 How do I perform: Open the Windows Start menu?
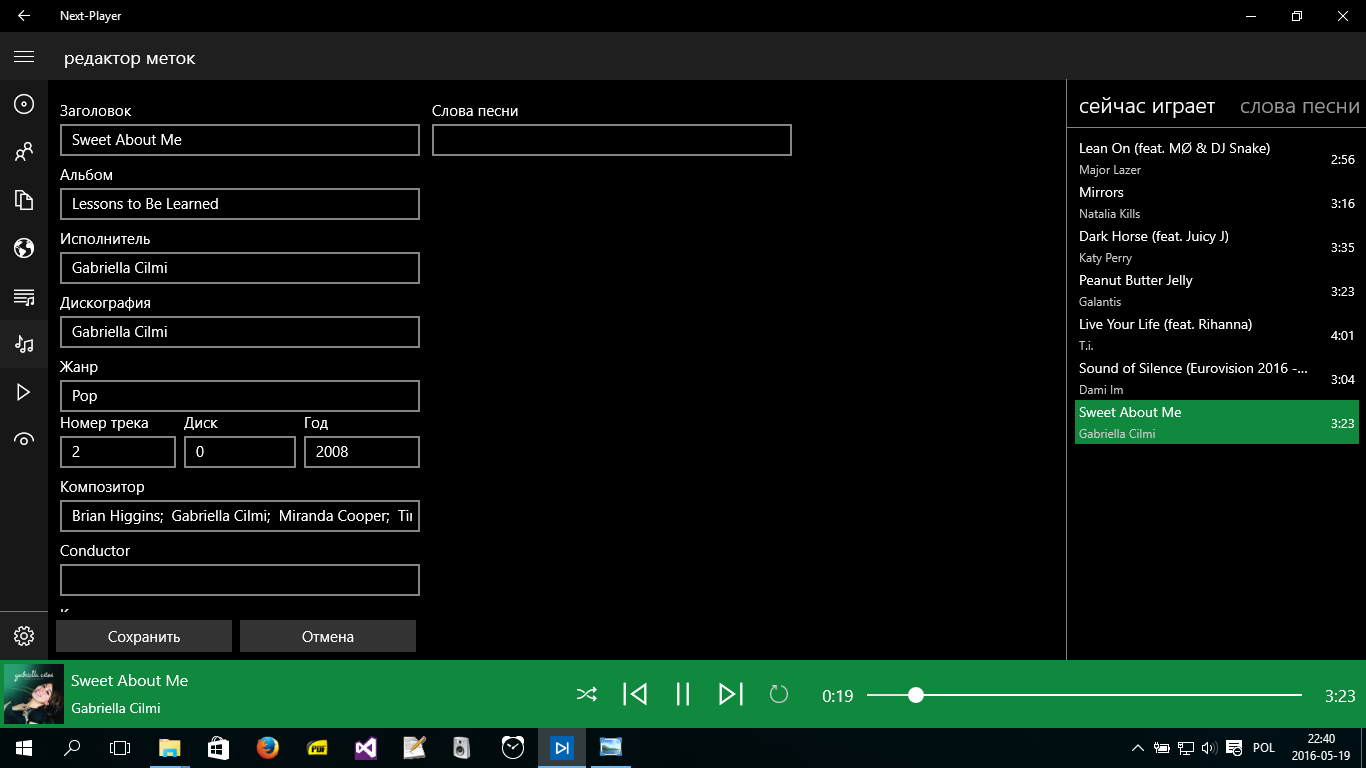[x=24, y=747]
